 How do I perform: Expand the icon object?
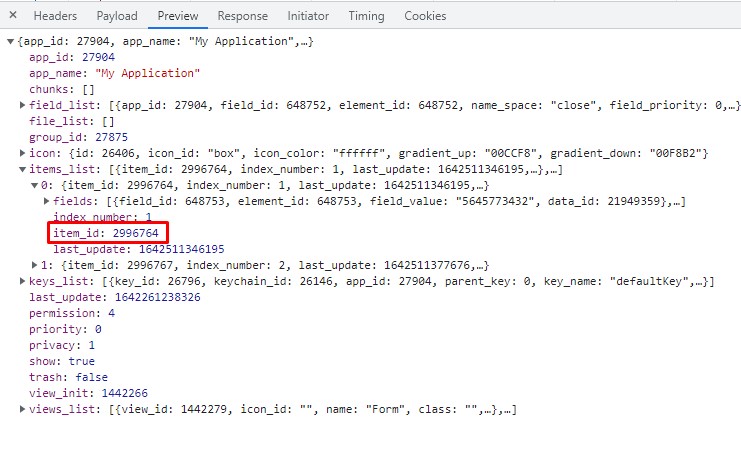coord(24,153)
